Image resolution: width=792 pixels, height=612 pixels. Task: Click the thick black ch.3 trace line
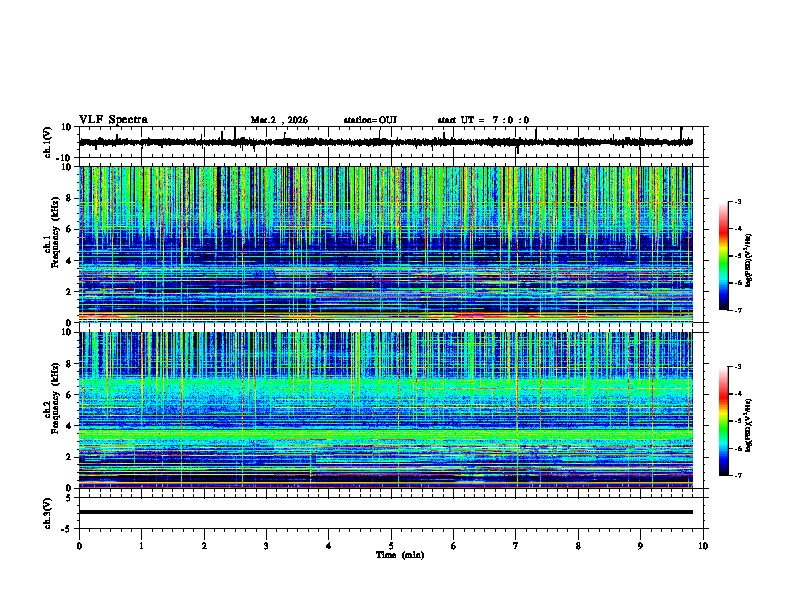point(385,512)
